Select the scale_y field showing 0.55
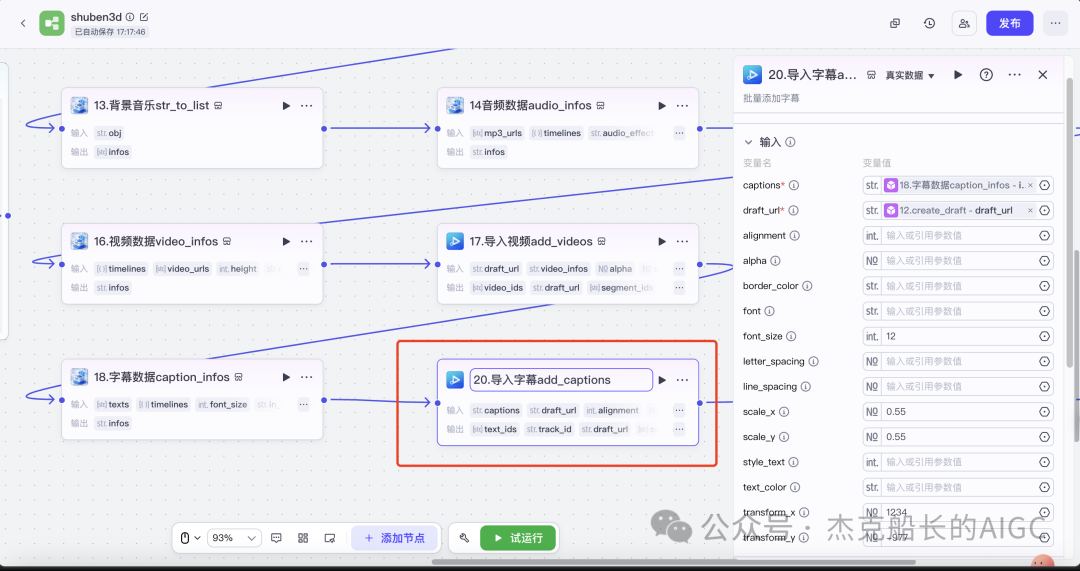Screen dimensions: 1080x571 click(960, 437)
